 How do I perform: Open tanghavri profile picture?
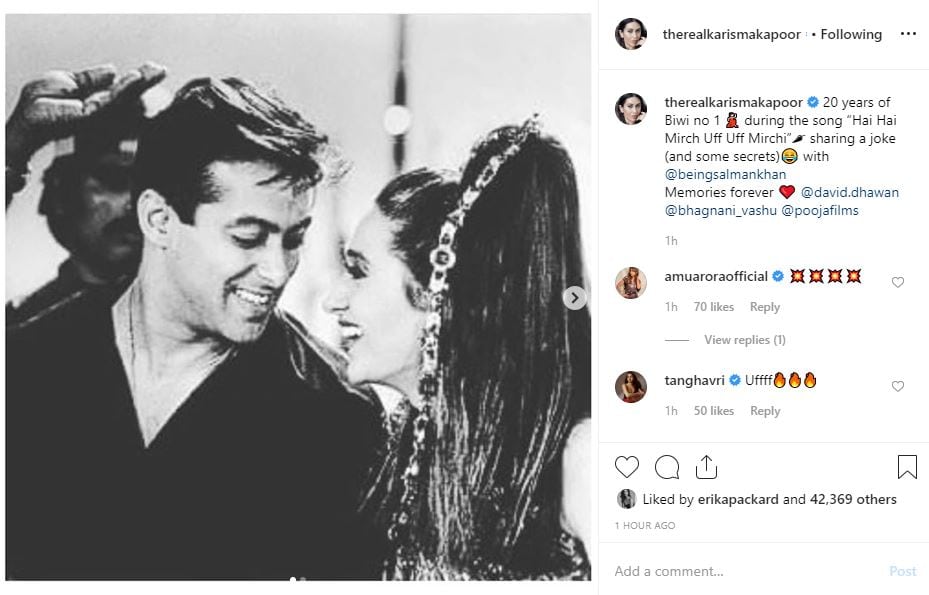click(x=630, y=387)
